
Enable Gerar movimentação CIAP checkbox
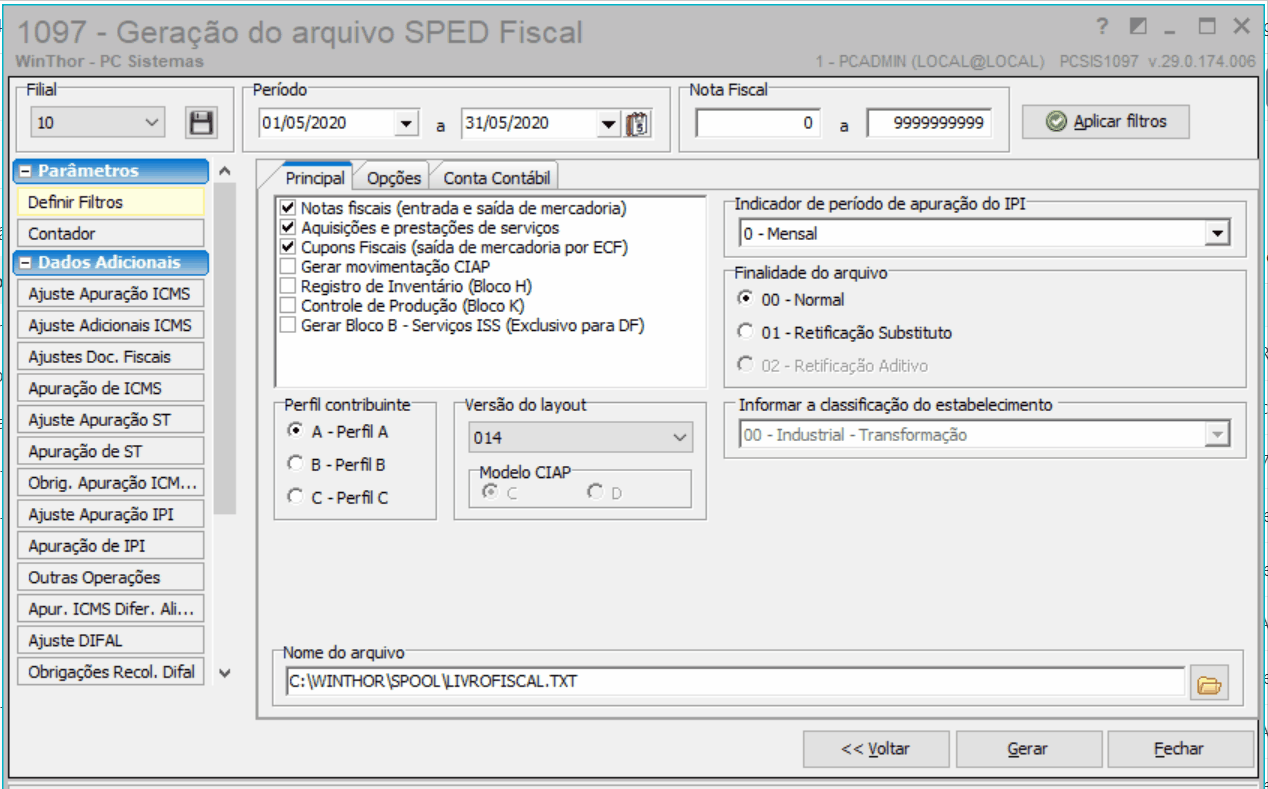click(x=289, y=267)
